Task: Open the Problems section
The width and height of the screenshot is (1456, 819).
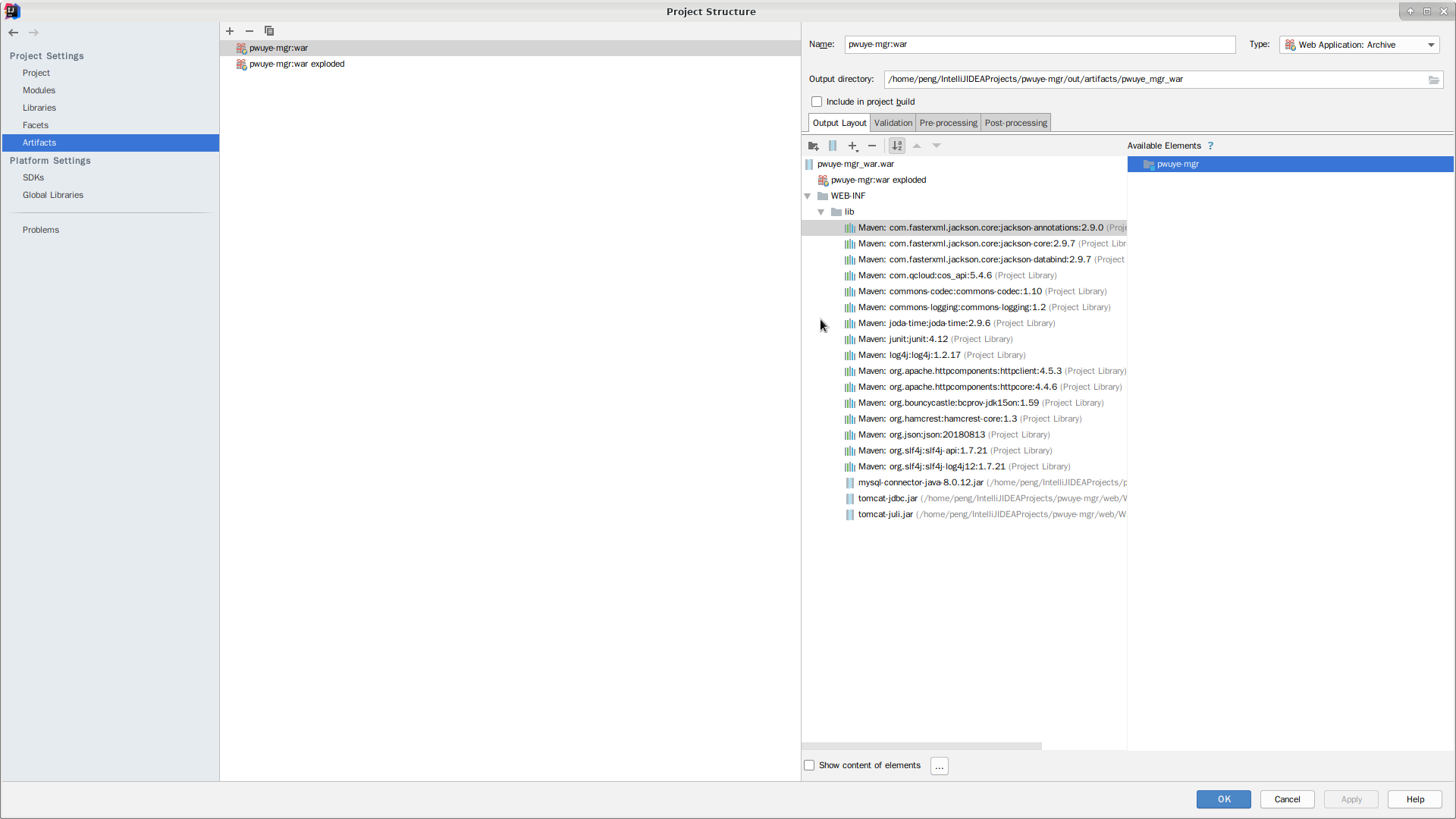Action: (x=41, y=230)
